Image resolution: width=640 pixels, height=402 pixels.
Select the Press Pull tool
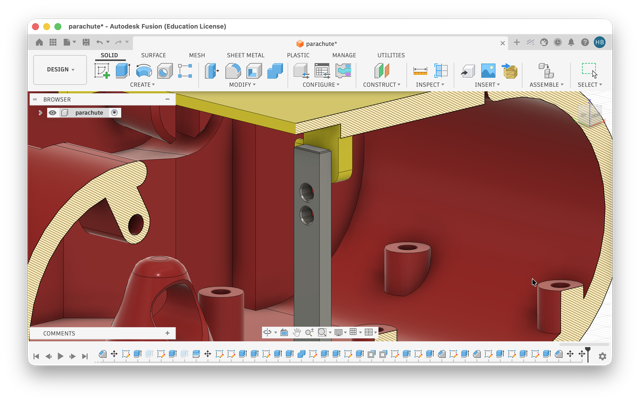212,71
